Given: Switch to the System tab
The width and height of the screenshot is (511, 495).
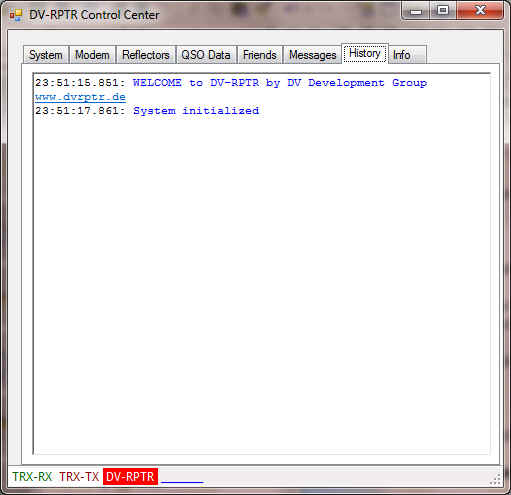Looking at the screenshot, I should 46,55.
